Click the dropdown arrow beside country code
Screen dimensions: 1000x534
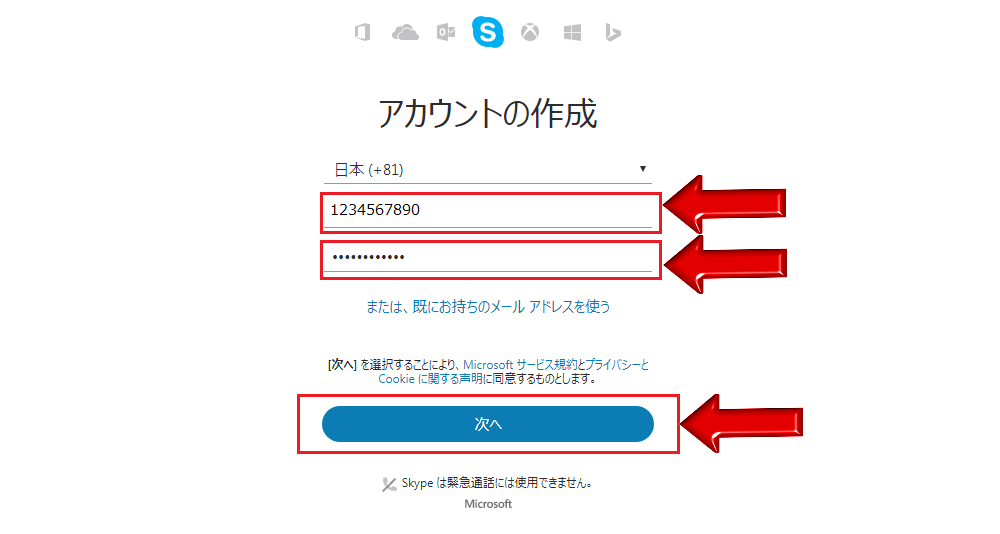pyautogui.click(x=643, y=169)
